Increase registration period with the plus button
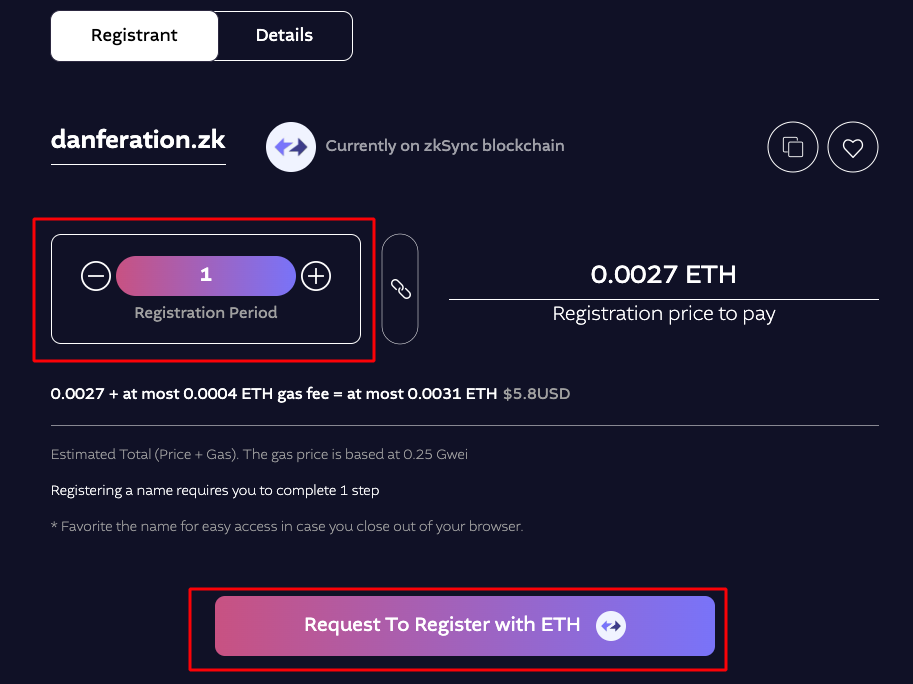This screenshot has height=684, width=913. coord(316,276)
